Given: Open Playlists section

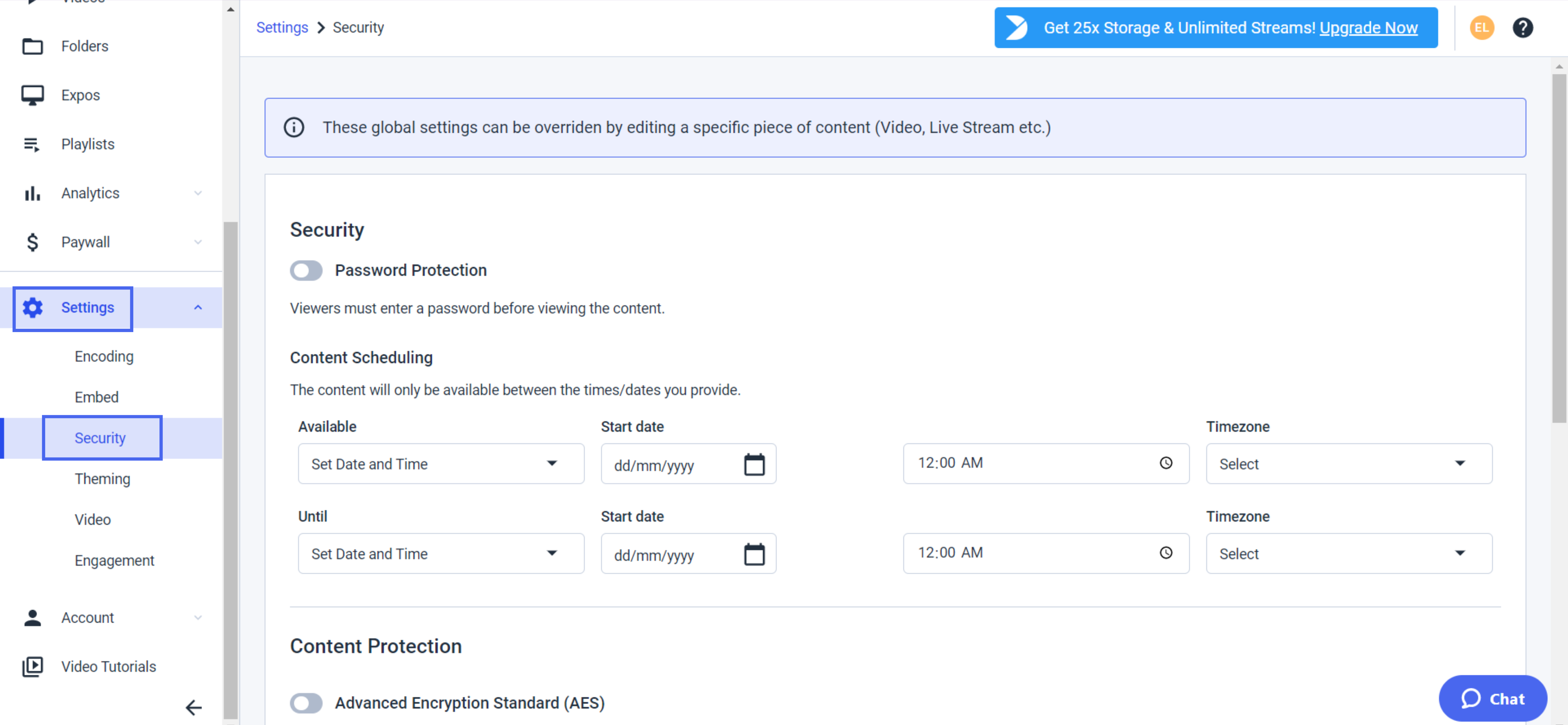Looking at the screenshot, I should tap(88, 144).
